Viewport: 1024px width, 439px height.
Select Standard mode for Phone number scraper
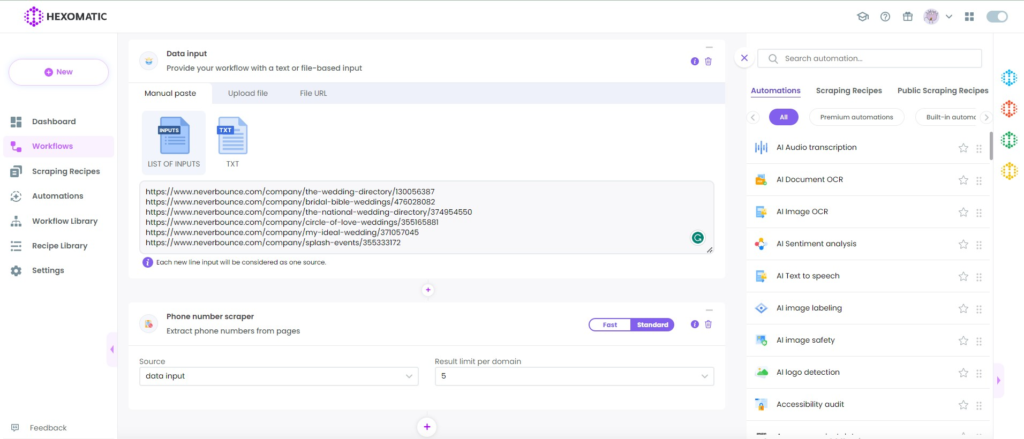(652, 325)
